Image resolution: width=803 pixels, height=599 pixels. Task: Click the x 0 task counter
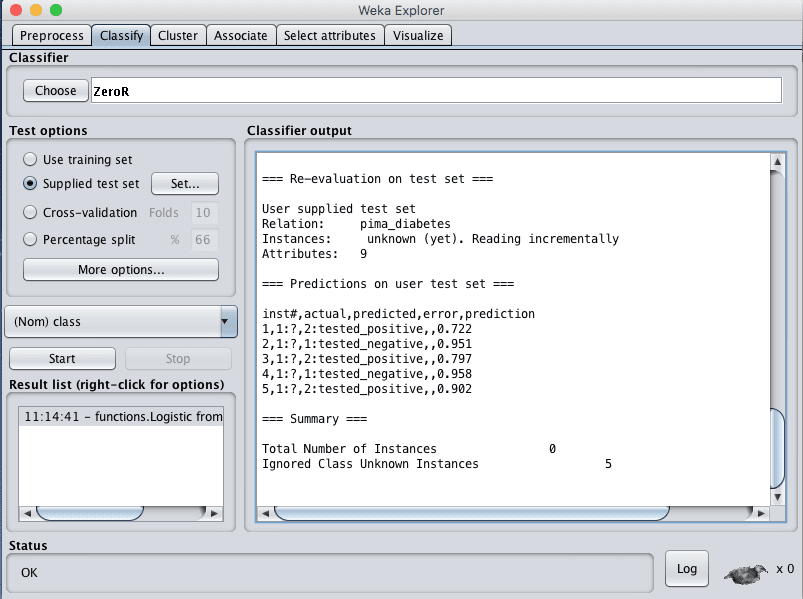(785, 569)
